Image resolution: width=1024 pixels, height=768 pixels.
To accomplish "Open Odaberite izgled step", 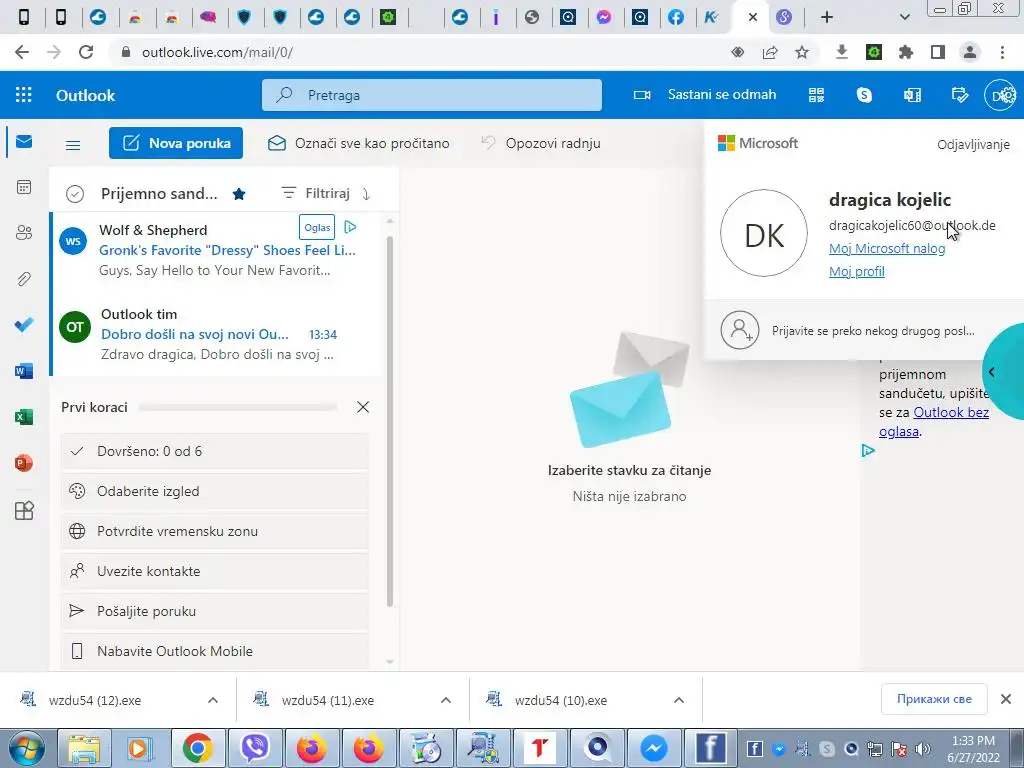I will [215, 491].
